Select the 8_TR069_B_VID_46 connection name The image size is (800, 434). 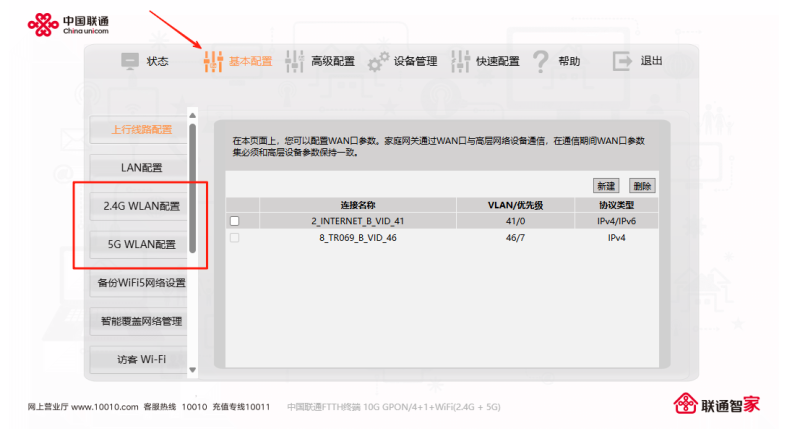tap(358, 238)
